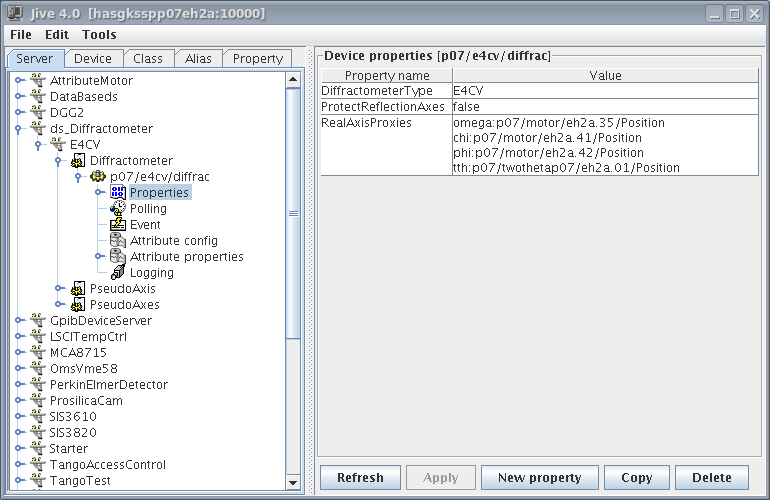Click the GpibDeviceServer icon
Image resolution: width=770 pixels, height=500 pixels.
pos(38,320)
